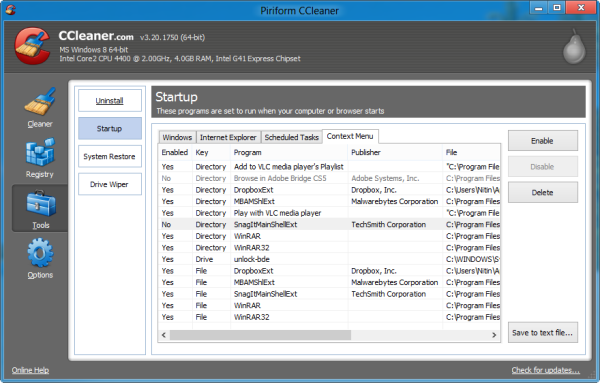The height and width of the screenshot is (383, 600).
Task: Select the File WinRAR entry
Action: 329,305
